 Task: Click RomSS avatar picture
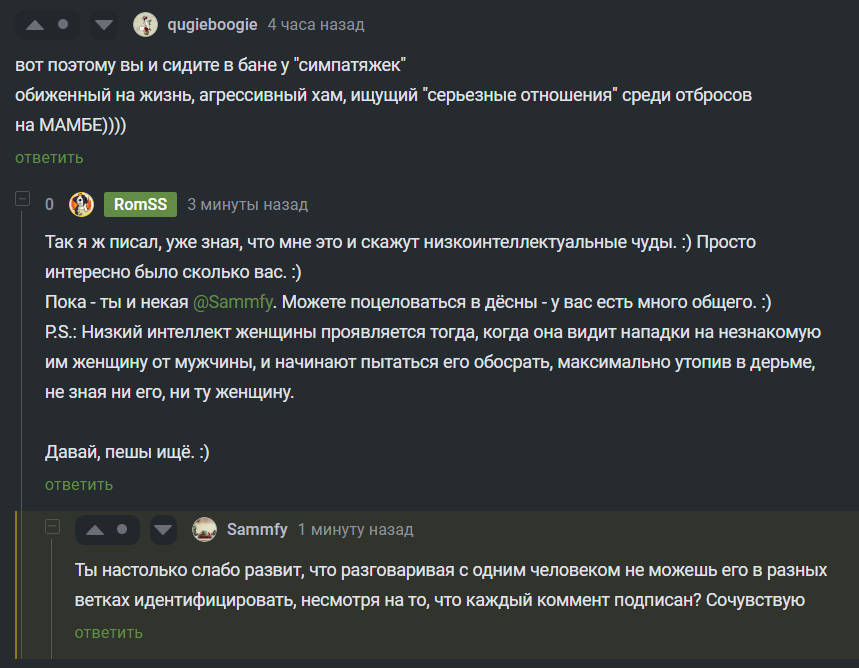click(81, 204)
